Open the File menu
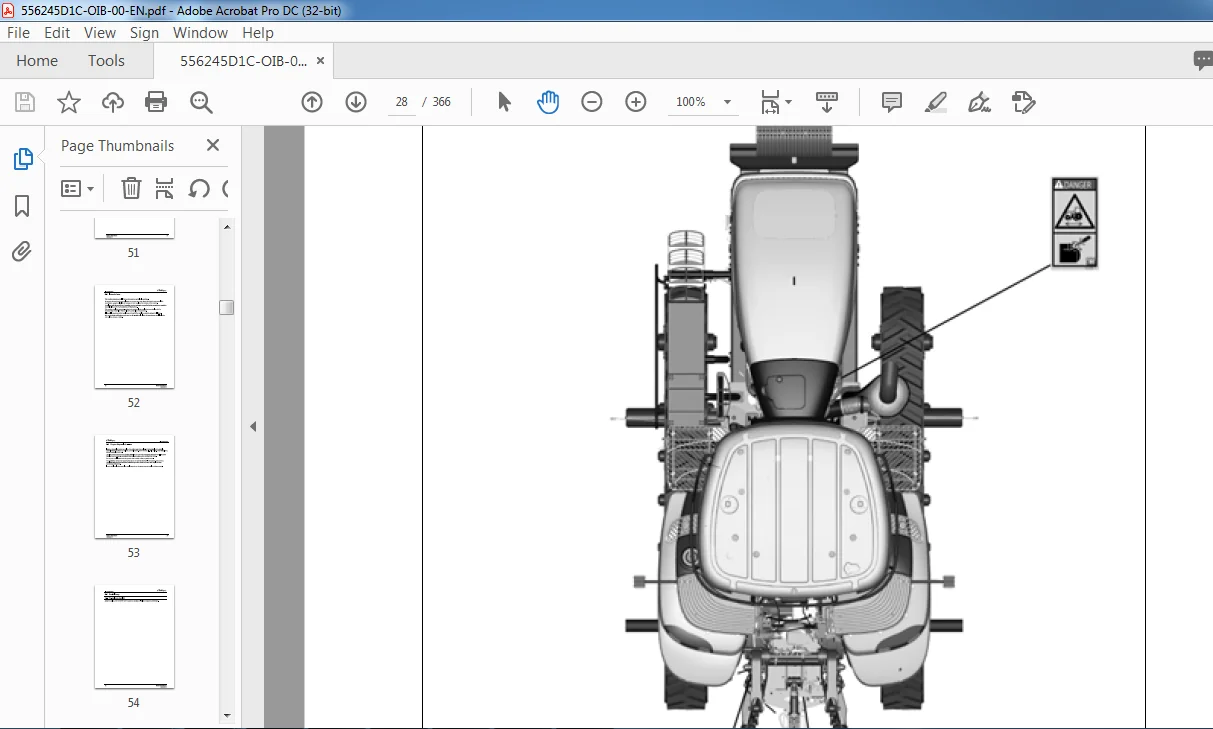 pyautogui.click(x=18, y=32)
